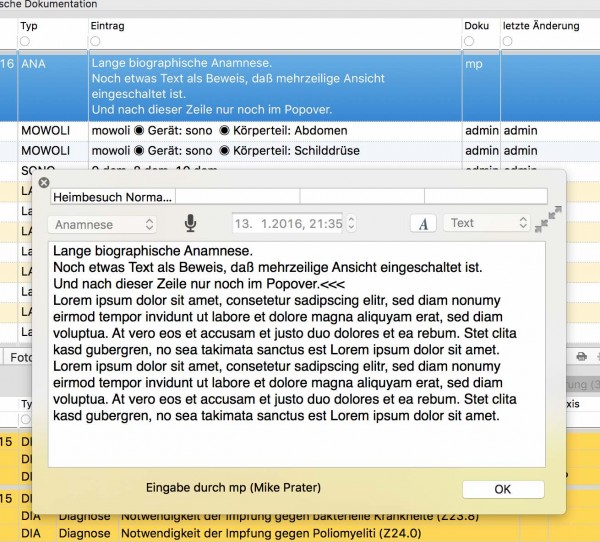Toggle the filter circle under Eintrag column
Image resolution: width=600 pixels, height=542 pixels.
click(x=95, y=41)
